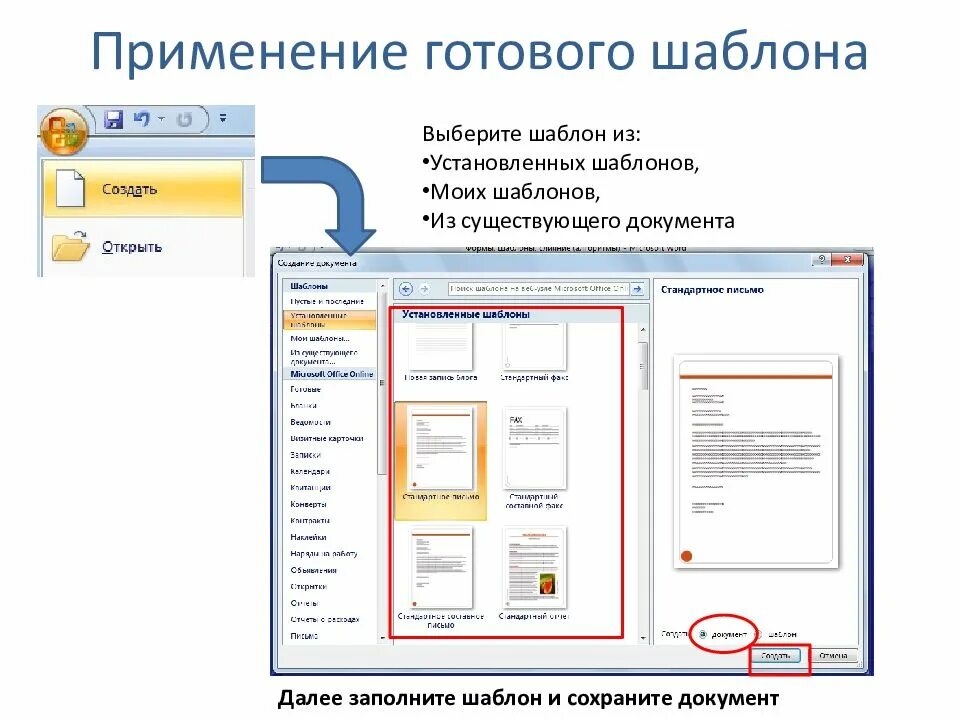Open the Customize Quick Access Toolbar dropdown
The image size is (960, 720).
point(223,118)
